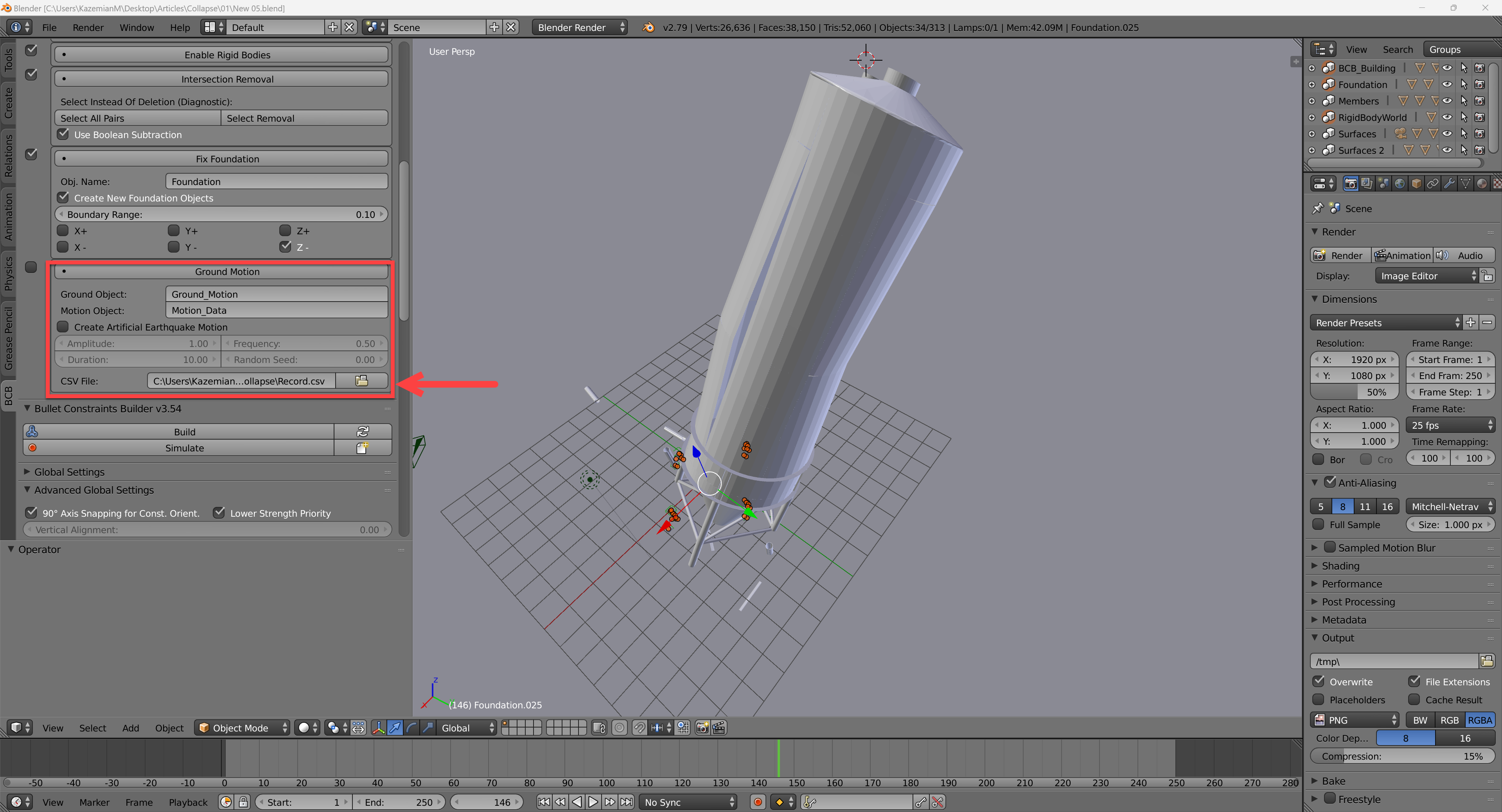Uncheck Use Boolean Subtraction
The width and height of the screenshot is (1502, 812).
[63, 135]
